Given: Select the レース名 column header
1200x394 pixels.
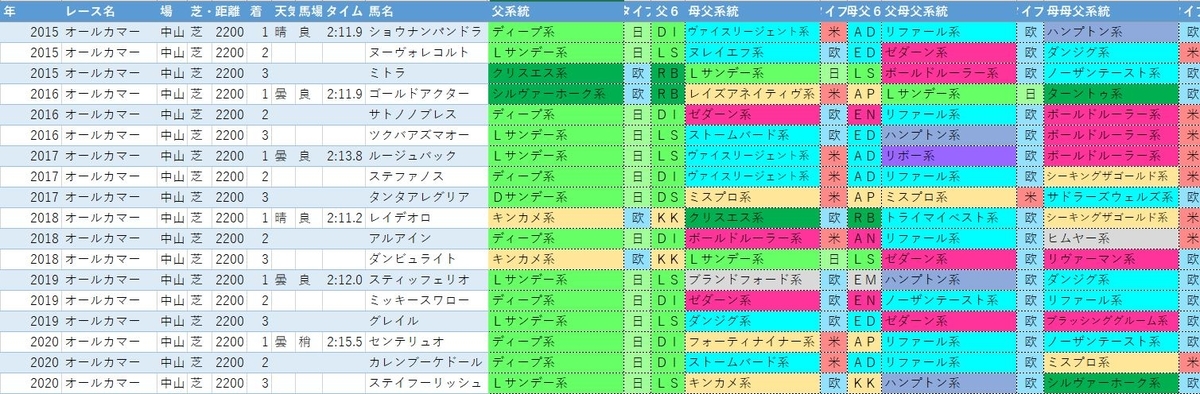Looking at the screenshot, I should tap(109, 10).
